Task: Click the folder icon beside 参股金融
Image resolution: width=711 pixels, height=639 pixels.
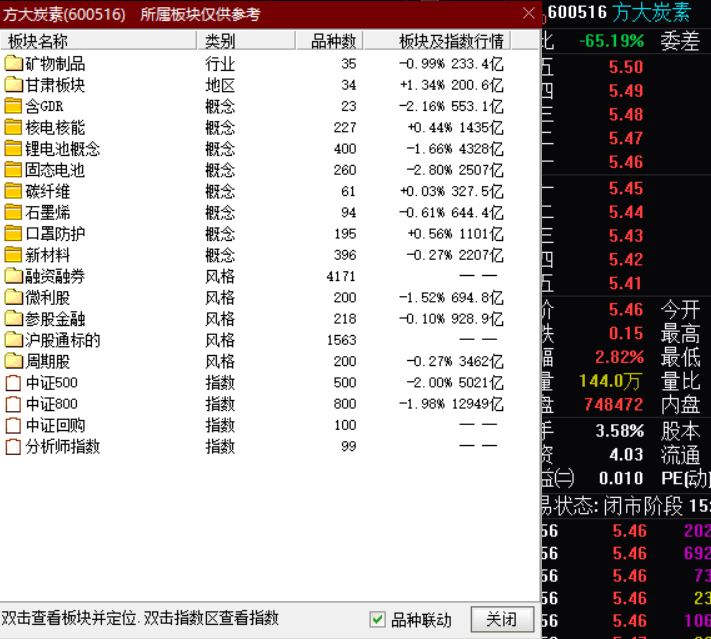Action: [x=14, y=319]
